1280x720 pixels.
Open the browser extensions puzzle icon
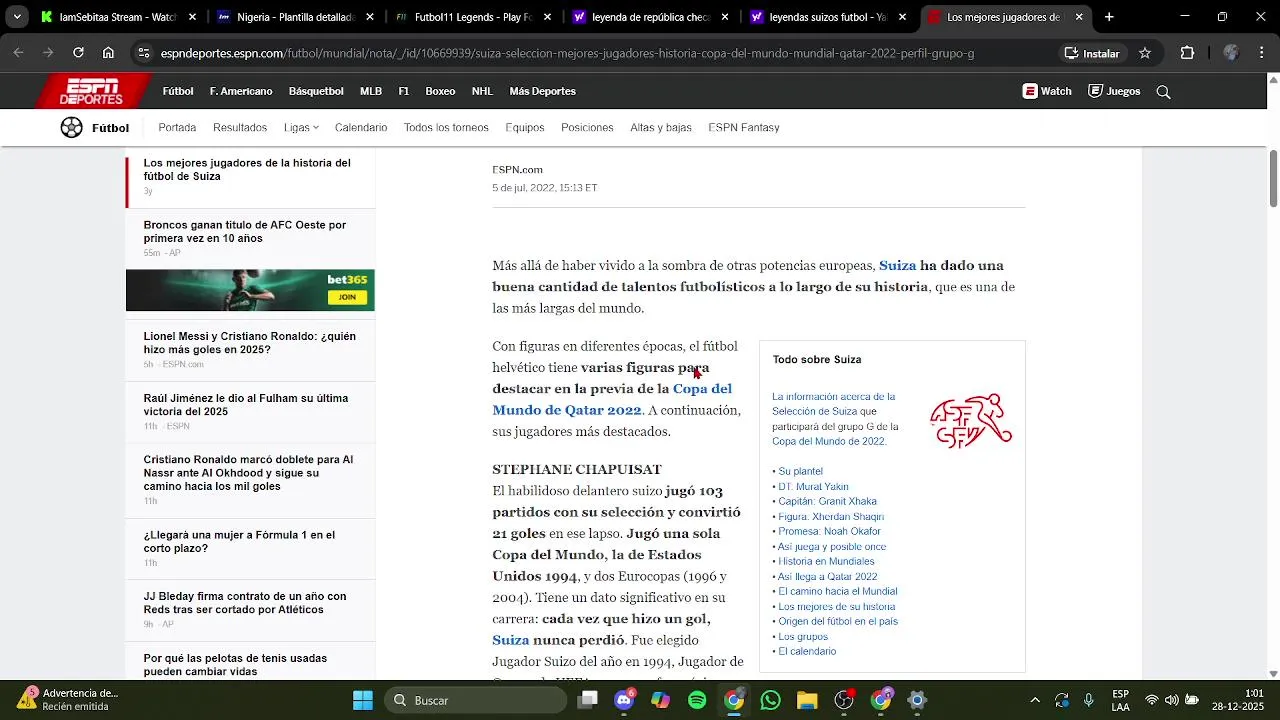click(1187, 53)
